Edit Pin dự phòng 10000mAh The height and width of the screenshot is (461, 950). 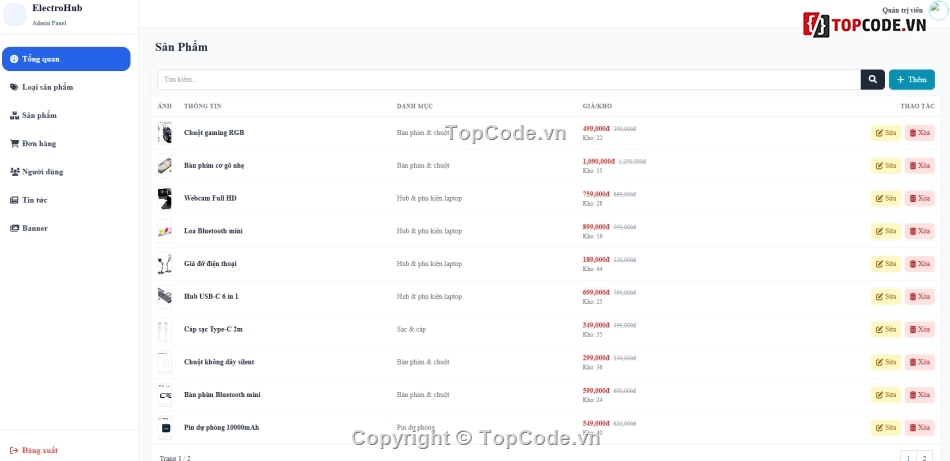point(886,428)
